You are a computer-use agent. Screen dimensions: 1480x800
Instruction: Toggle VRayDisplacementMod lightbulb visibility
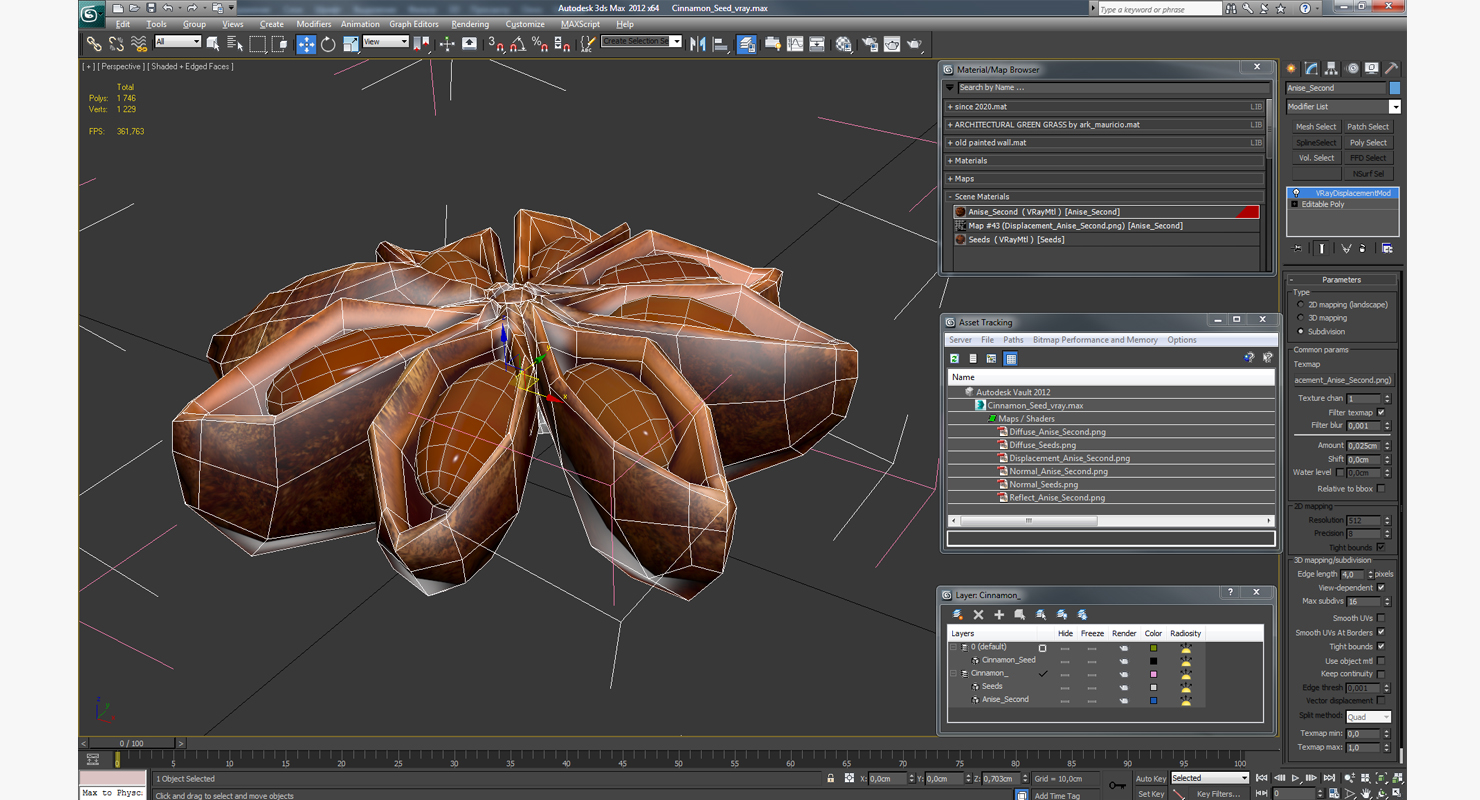pyautogui.click(x=1296, y=193)
